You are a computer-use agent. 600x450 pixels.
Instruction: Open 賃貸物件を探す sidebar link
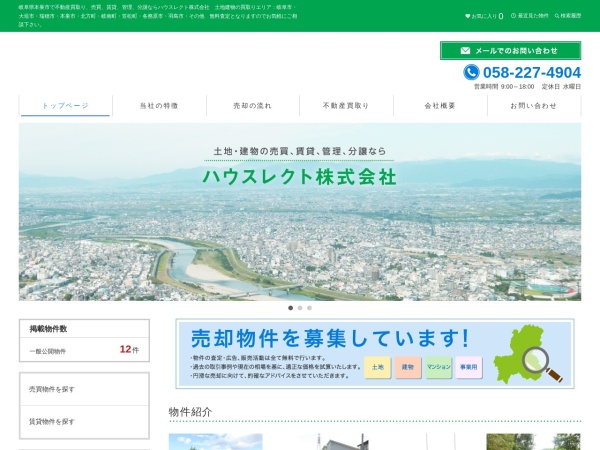coord(84,422)
